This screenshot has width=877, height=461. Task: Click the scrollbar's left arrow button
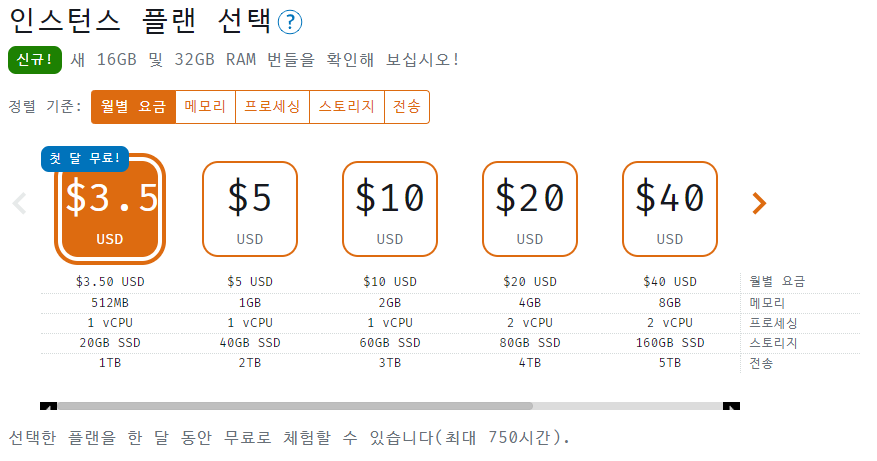coord(48,406)
